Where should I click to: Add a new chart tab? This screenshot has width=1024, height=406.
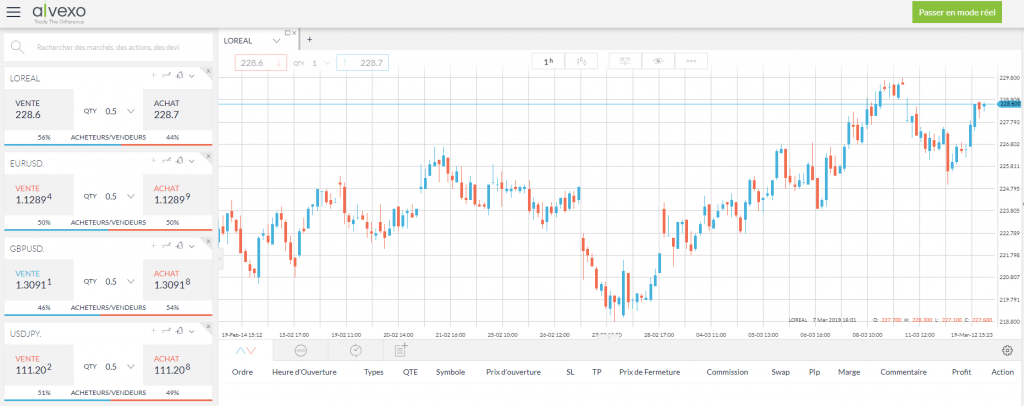310,39
